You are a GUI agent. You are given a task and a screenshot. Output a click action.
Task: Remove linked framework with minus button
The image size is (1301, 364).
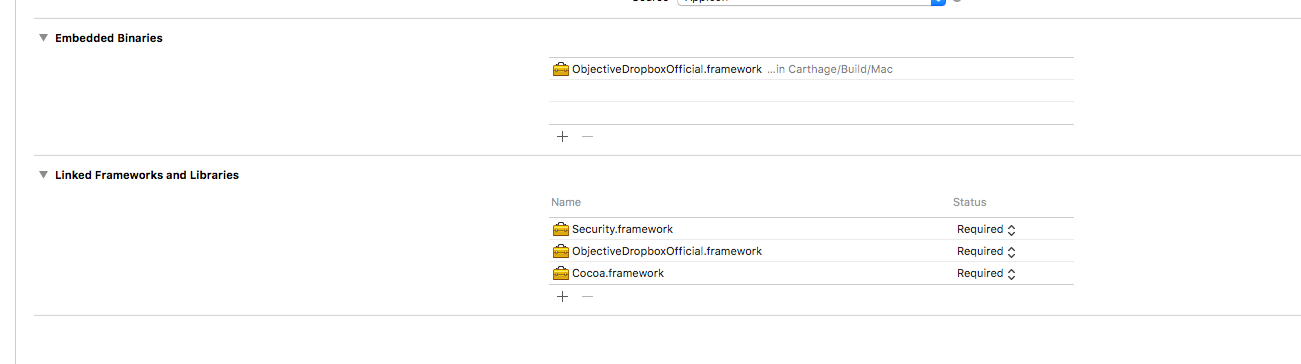pyautogui.click(x=587, y=296)
